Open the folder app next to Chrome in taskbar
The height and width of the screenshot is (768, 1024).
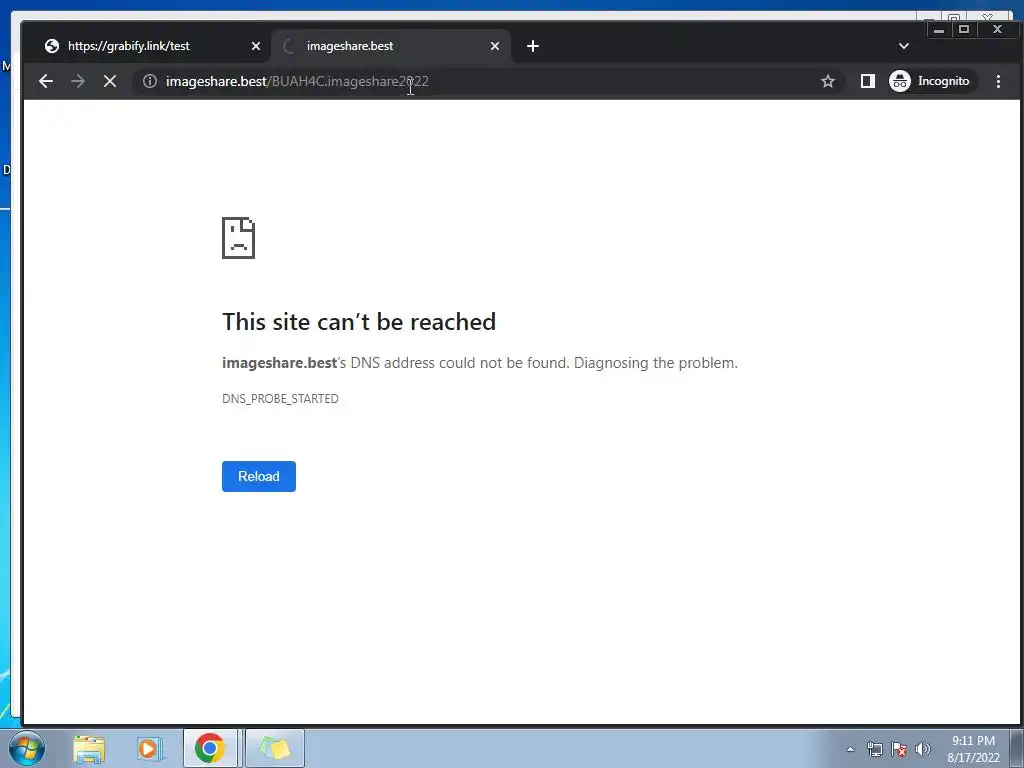pos(274,748)
